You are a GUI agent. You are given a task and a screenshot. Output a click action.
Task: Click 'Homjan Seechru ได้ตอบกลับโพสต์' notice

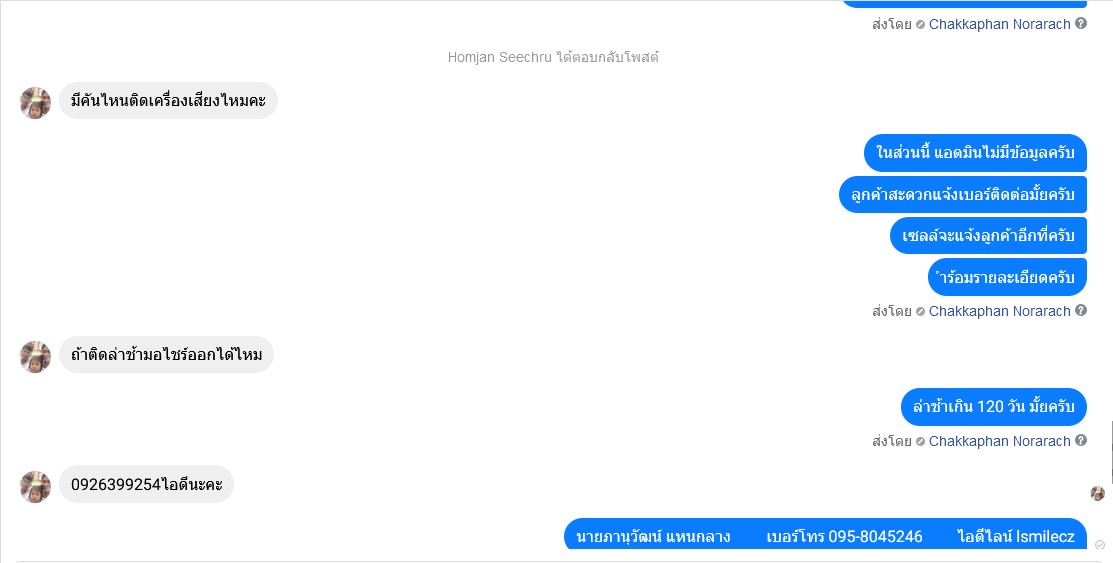pyautogui.click(x=553, y=58)
